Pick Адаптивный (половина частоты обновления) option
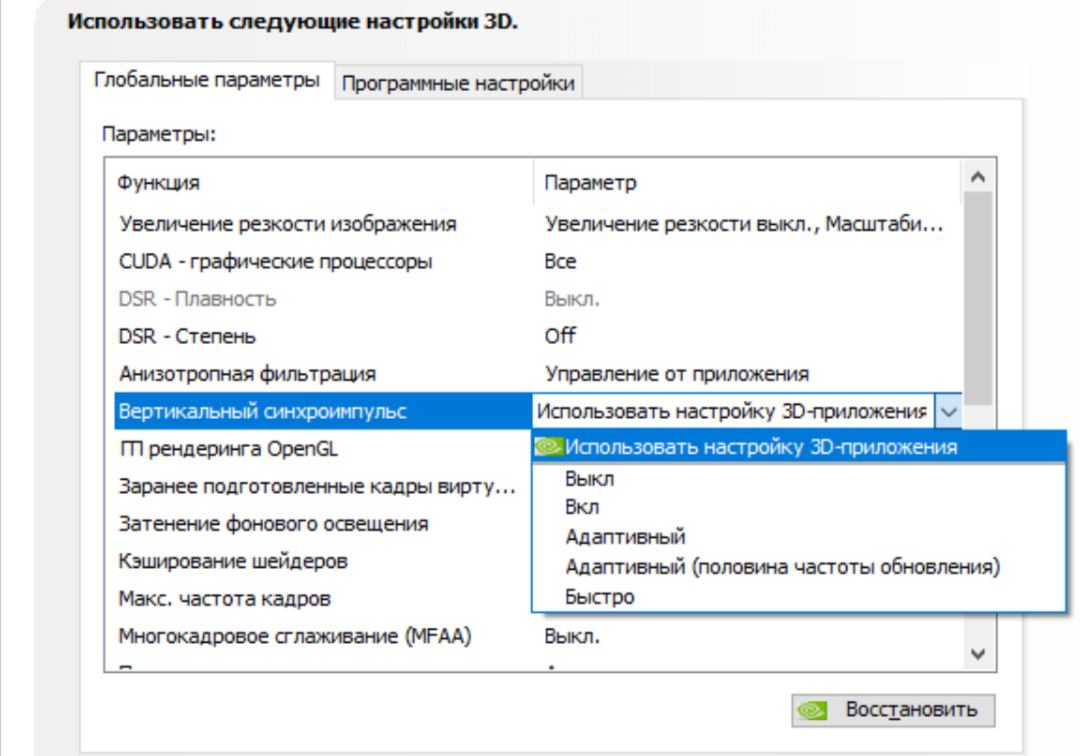Viewport: 1080px width, 756px height. (x=799, y=567)
